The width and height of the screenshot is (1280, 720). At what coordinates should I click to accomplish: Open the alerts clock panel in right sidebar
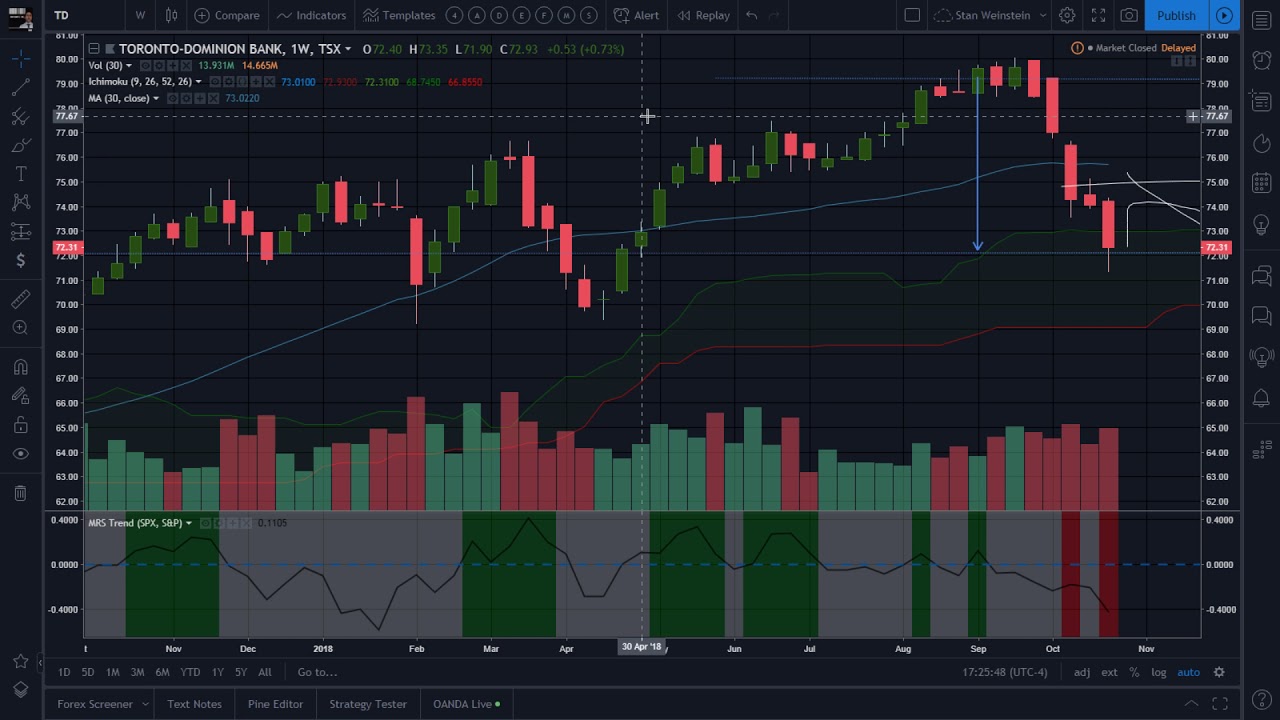point(1261,60)
